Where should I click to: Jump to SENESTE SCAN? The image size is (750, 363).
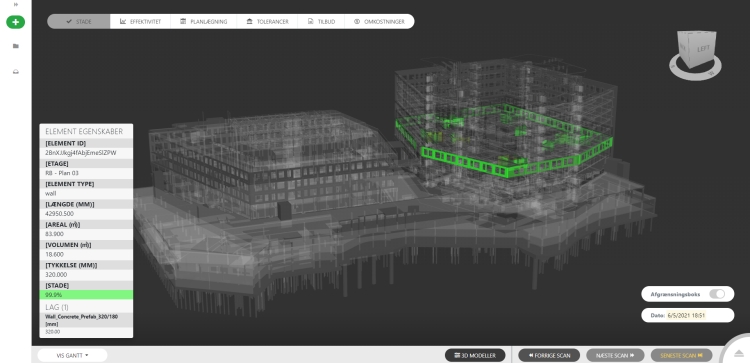(681, 355)
